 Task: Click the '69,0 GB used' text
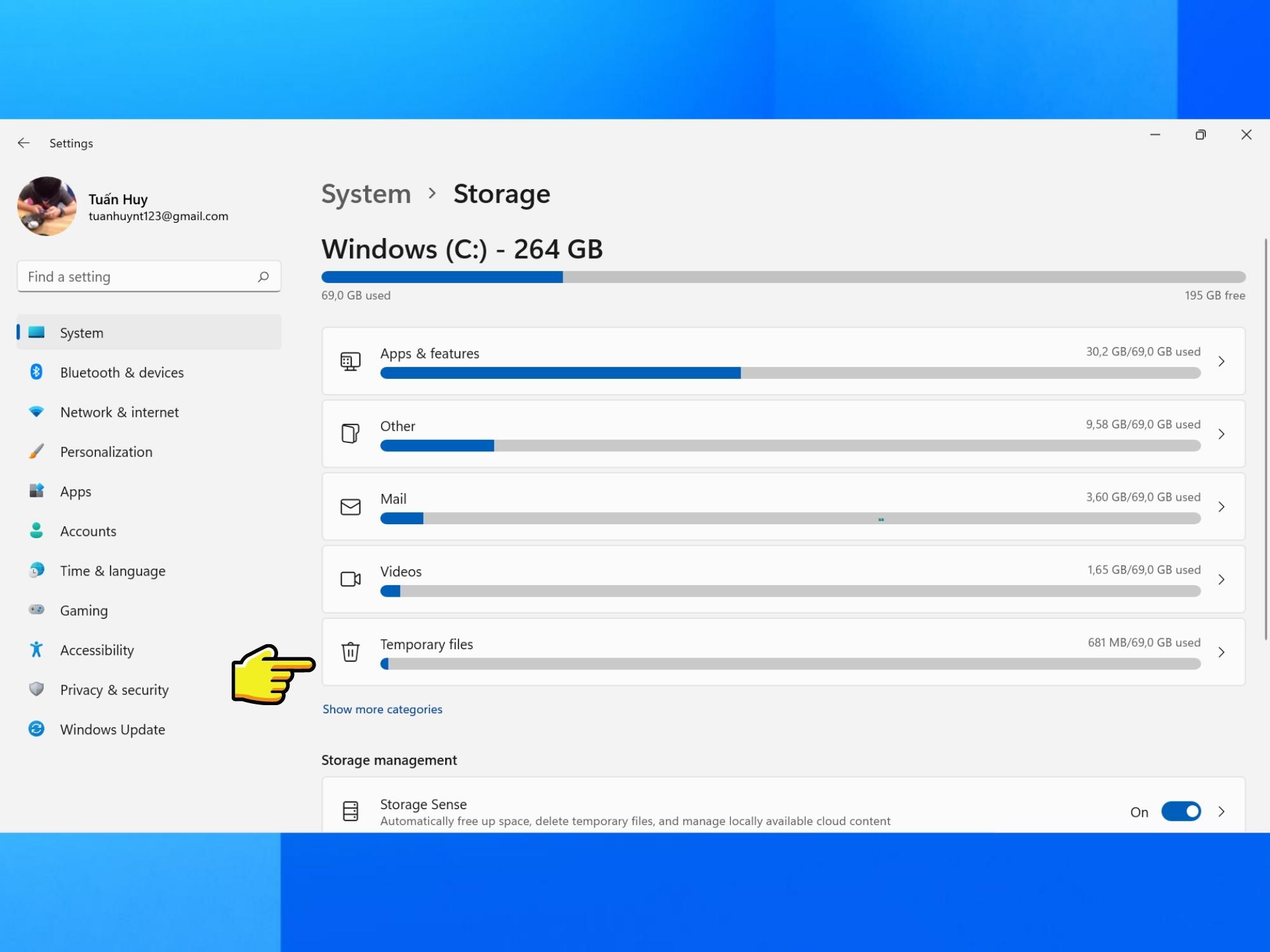click(356, 295)
